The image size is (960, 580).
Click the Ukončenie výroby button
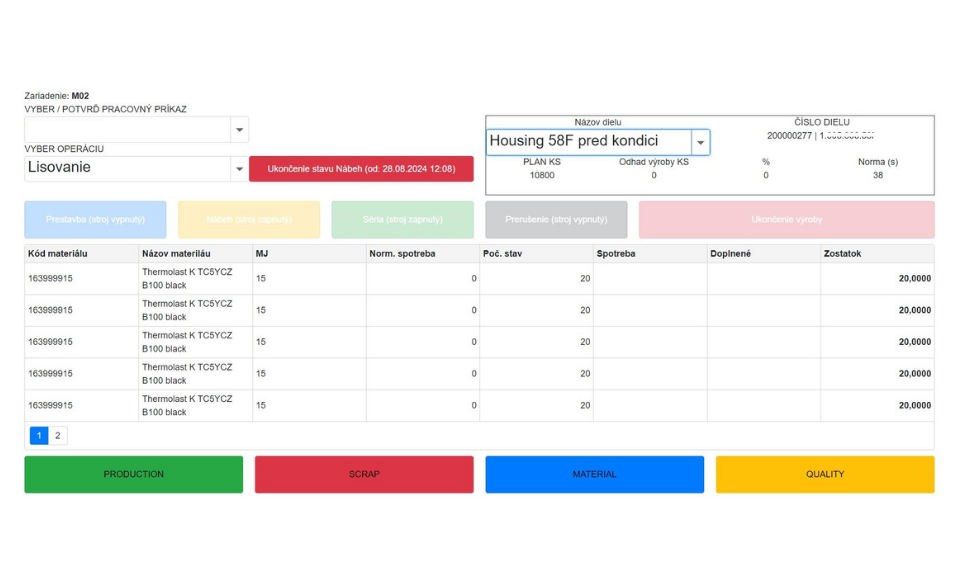pos(786,220)
